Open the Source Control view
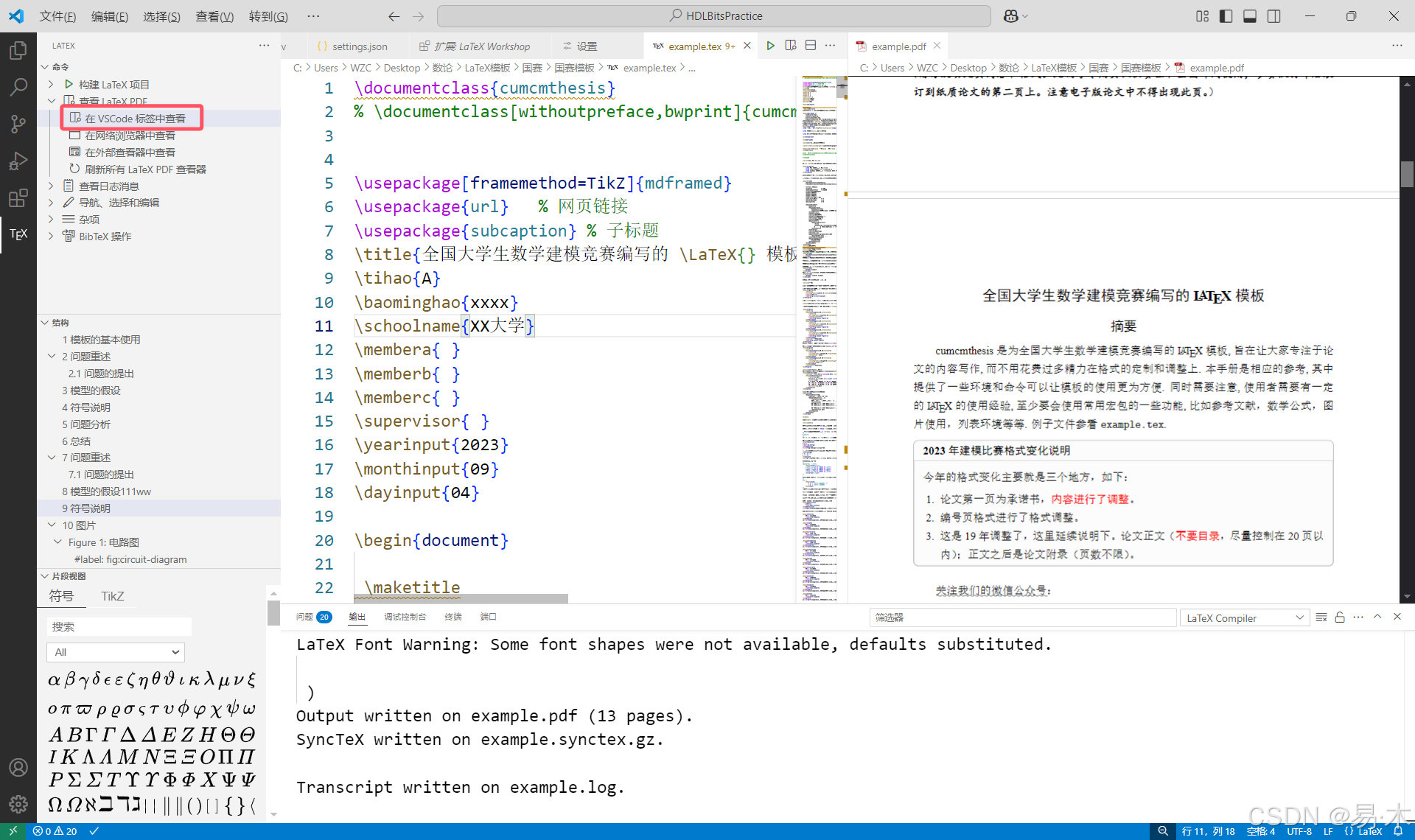Screen dimensions: 1415x840 tap(18, 124)
